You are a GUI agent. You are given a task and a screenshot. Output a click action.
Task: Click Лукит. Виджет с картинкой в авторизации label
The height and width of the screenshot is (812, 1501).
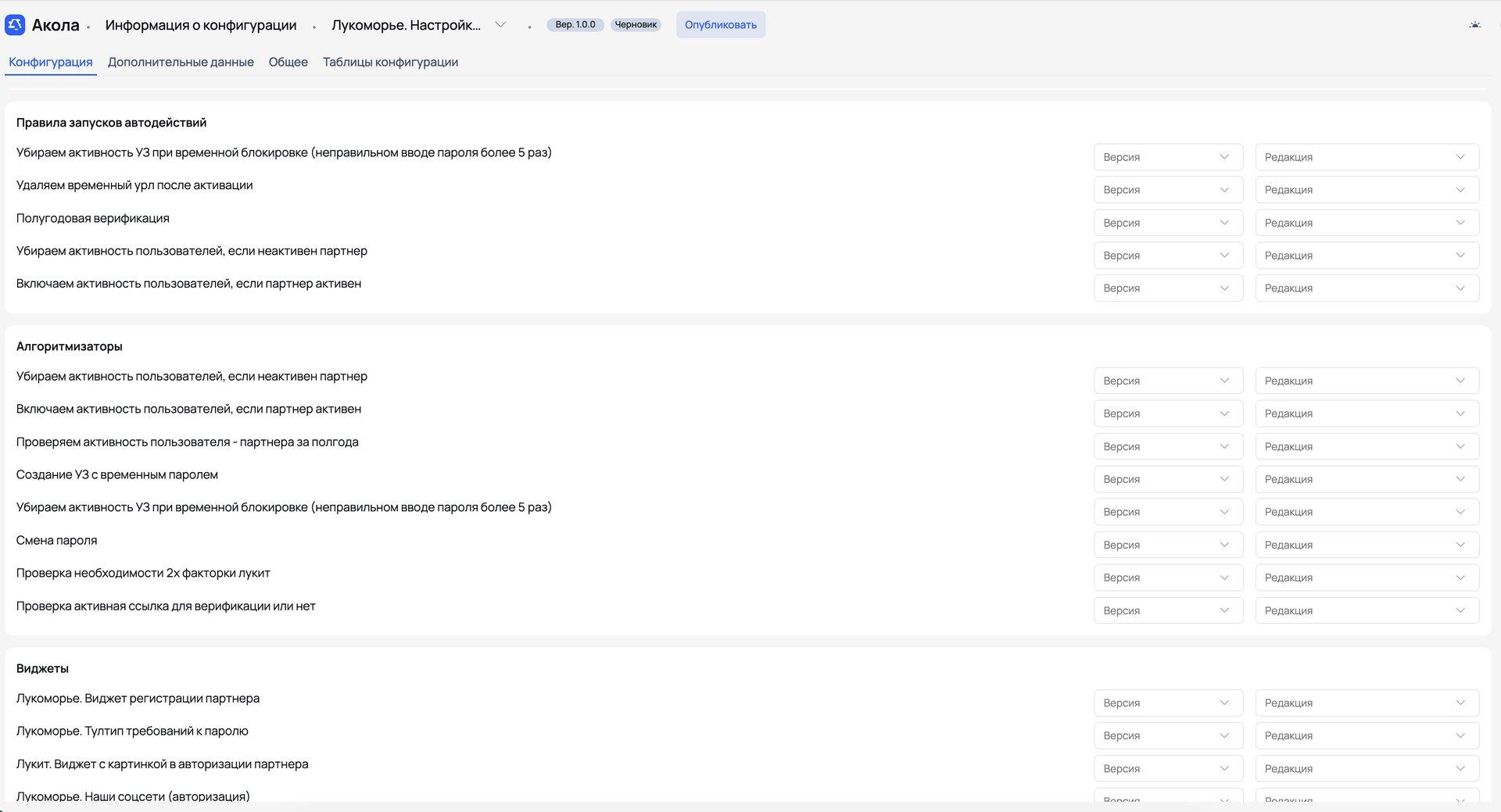coord(162,764)
